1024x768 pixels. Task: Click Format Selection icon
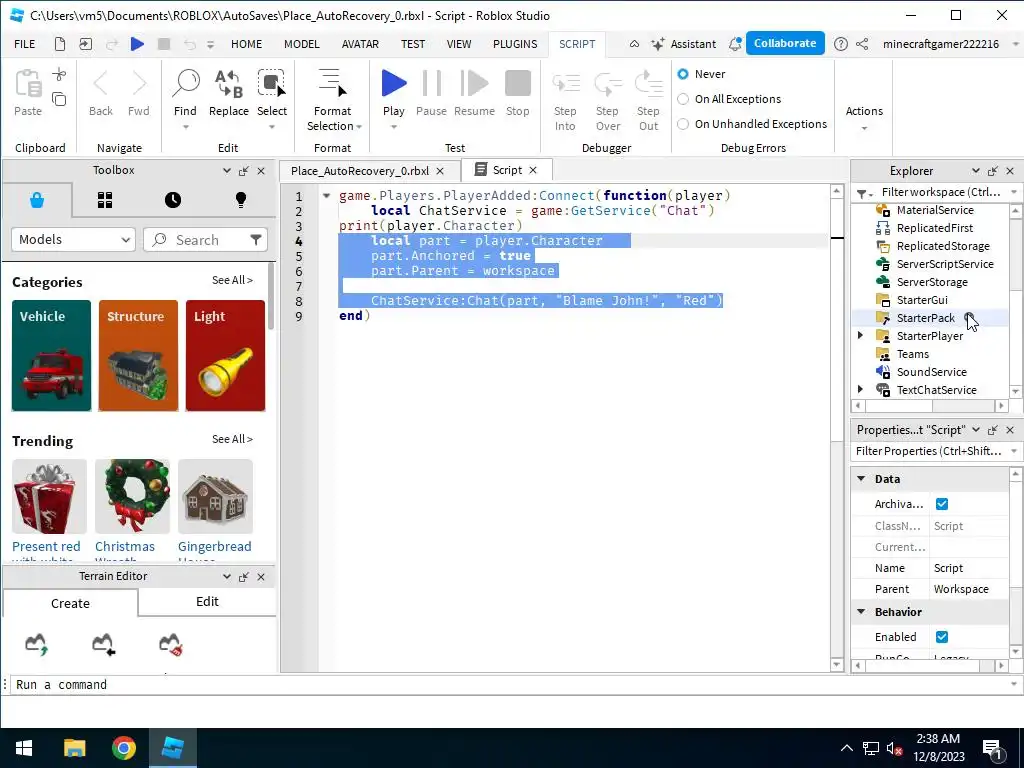coord(332,84)
